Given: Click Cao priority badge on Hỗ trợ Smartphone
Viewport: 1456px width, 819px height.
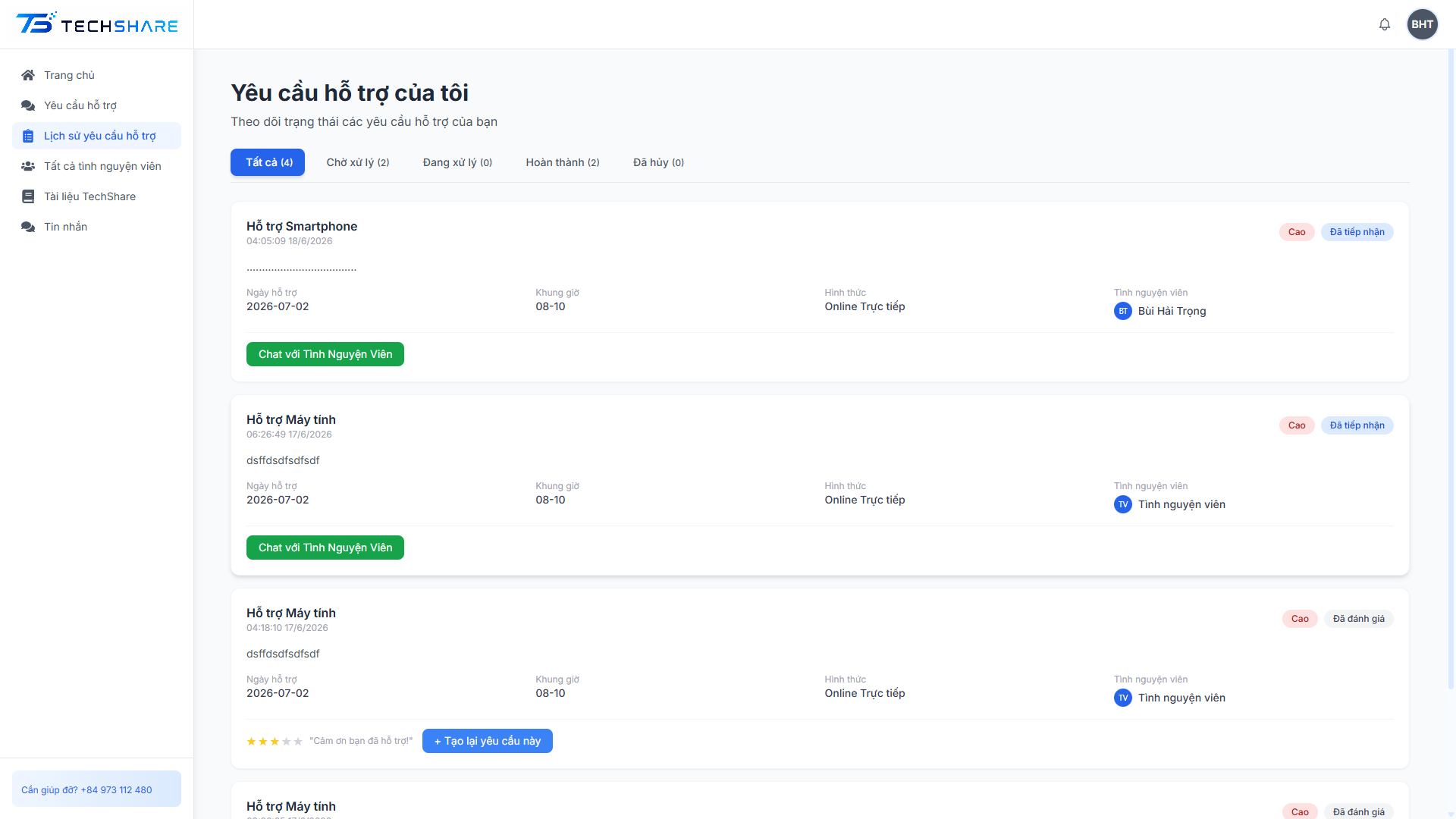Looking at the screenshot, I should pos(1297,232).
